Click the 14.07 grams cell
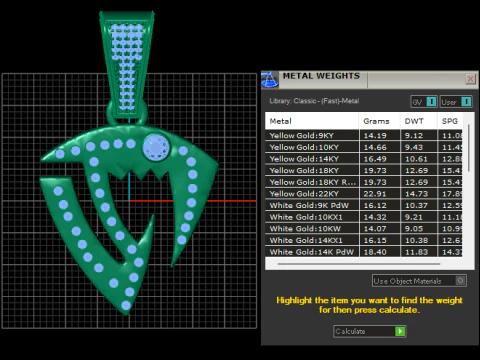Screen dimensions: 480x360 click(380, 229)
